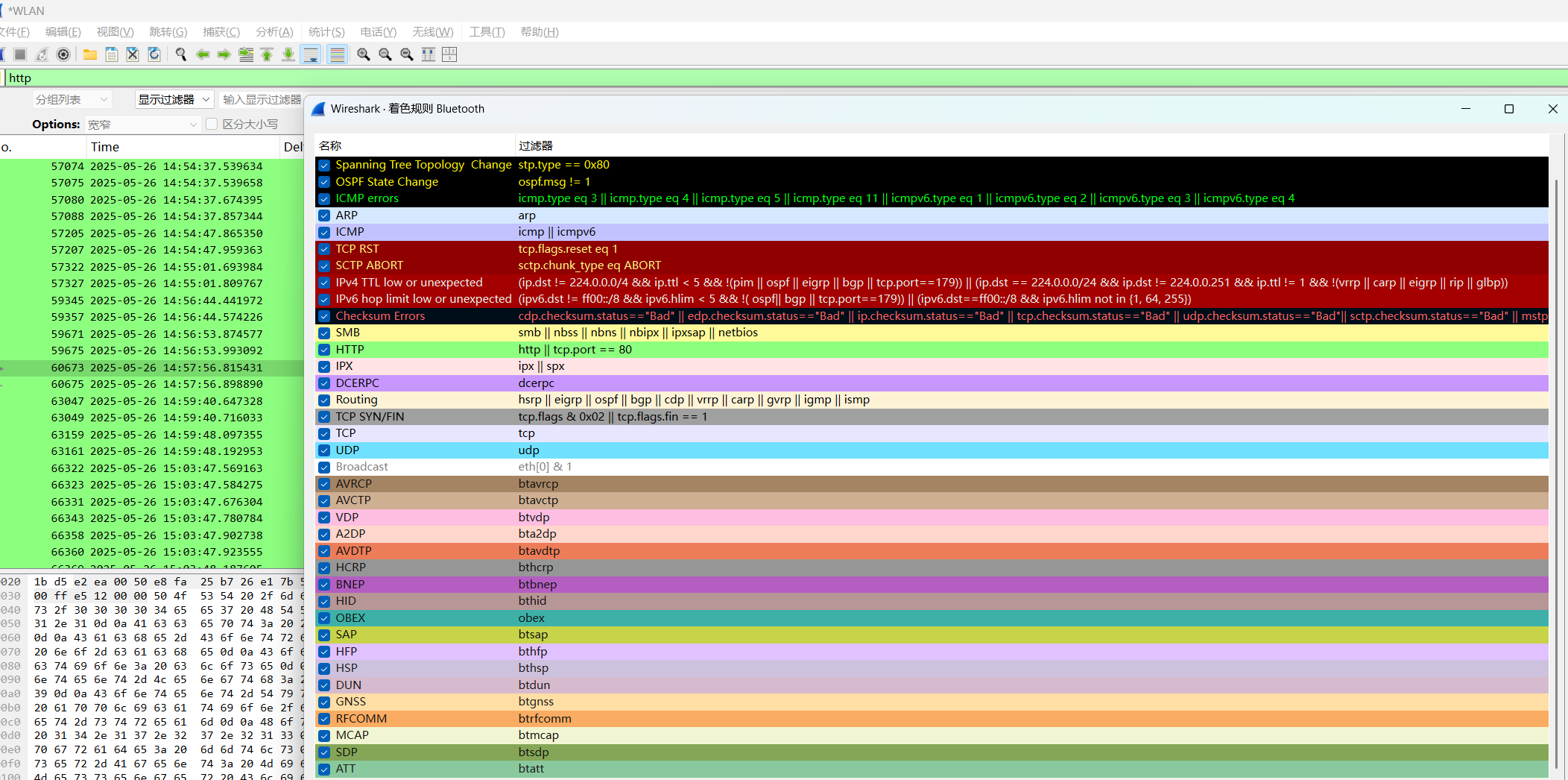Image resolution: width=1568 pixels, height=780 pixels.
Task: Open the 帮助(H) menu
Action: pyautogui.click(x=540, y=31)
